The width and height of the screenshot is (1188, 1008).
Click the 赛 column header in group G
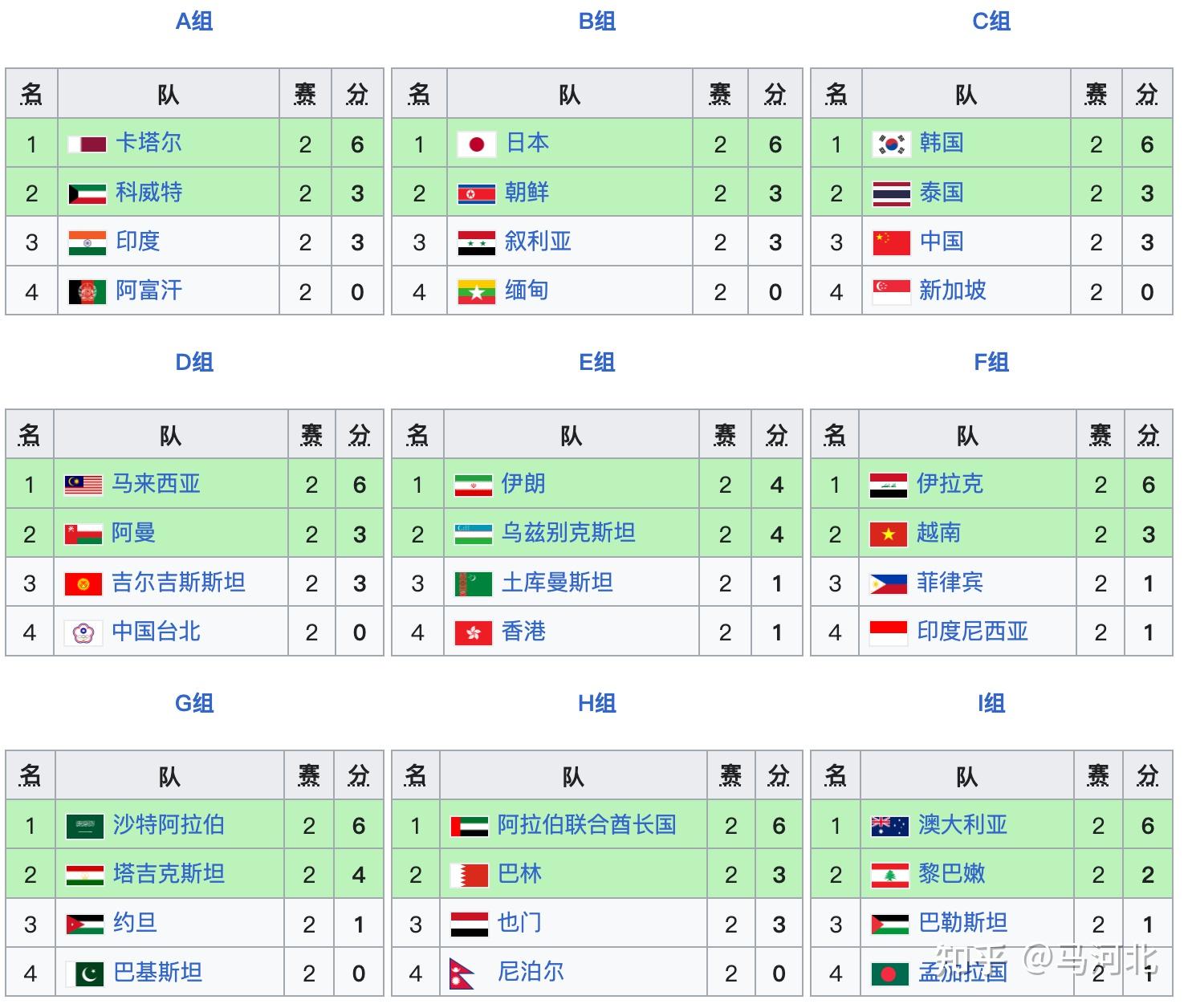tap(309, 775)
